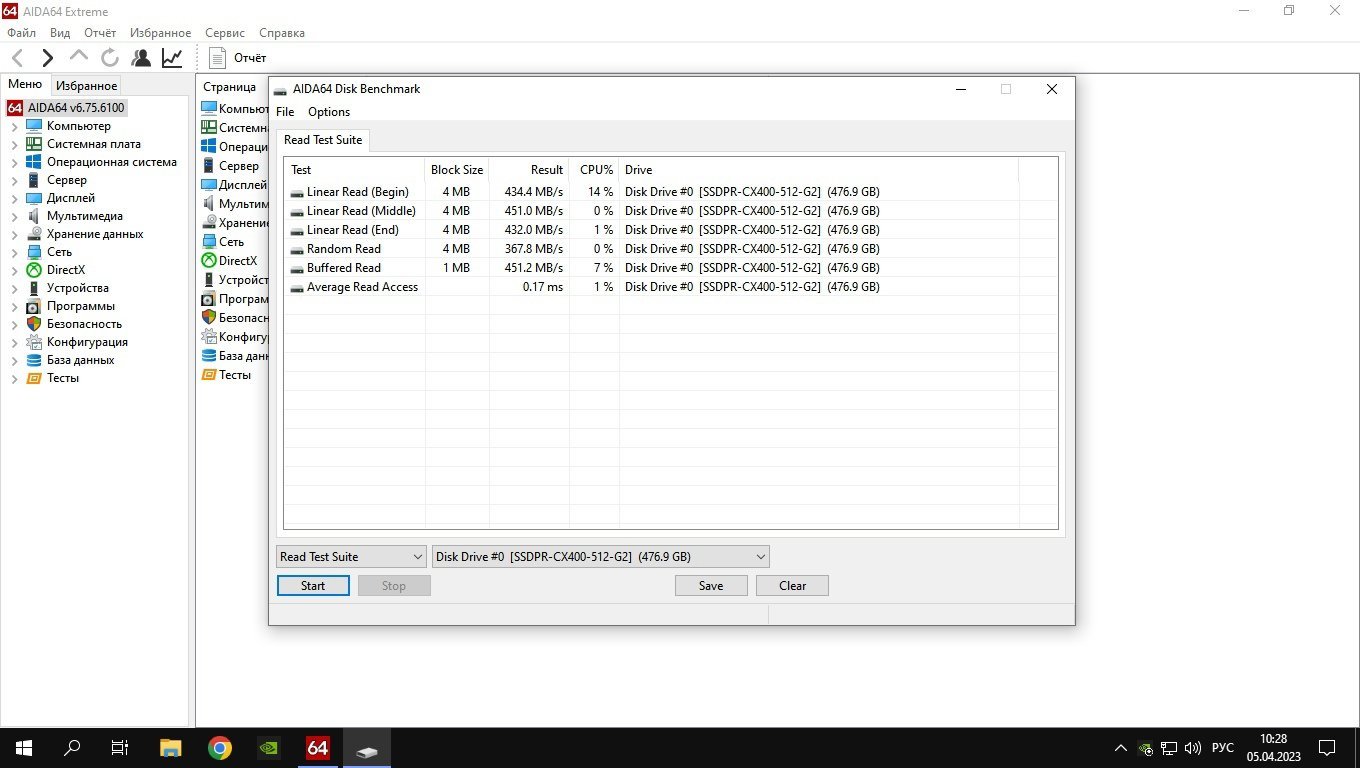Open the Файл menu

(x=21, y=33)
